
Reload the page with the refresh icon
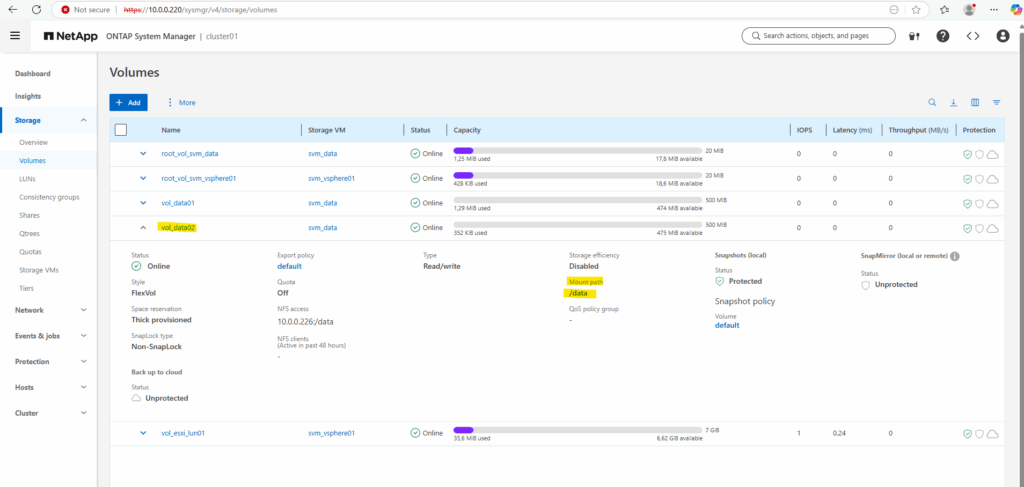tap(37, 10)
